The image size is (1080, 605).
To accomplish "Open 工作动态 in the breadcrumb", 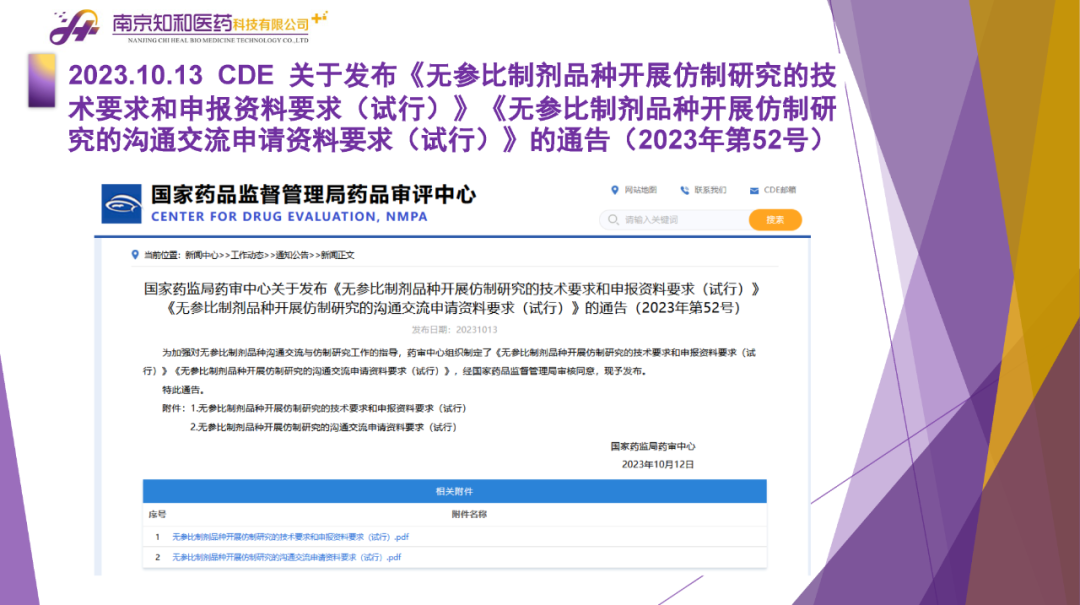I will click(249, 255).
